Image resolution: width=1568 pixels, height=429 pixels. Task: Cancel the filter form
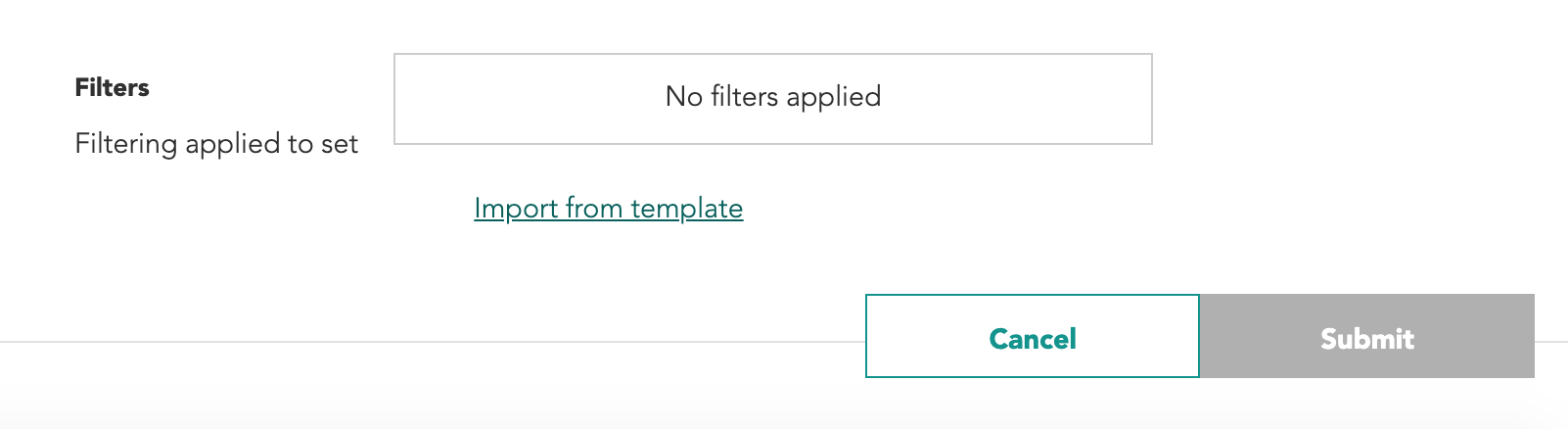click(1032, 337)
